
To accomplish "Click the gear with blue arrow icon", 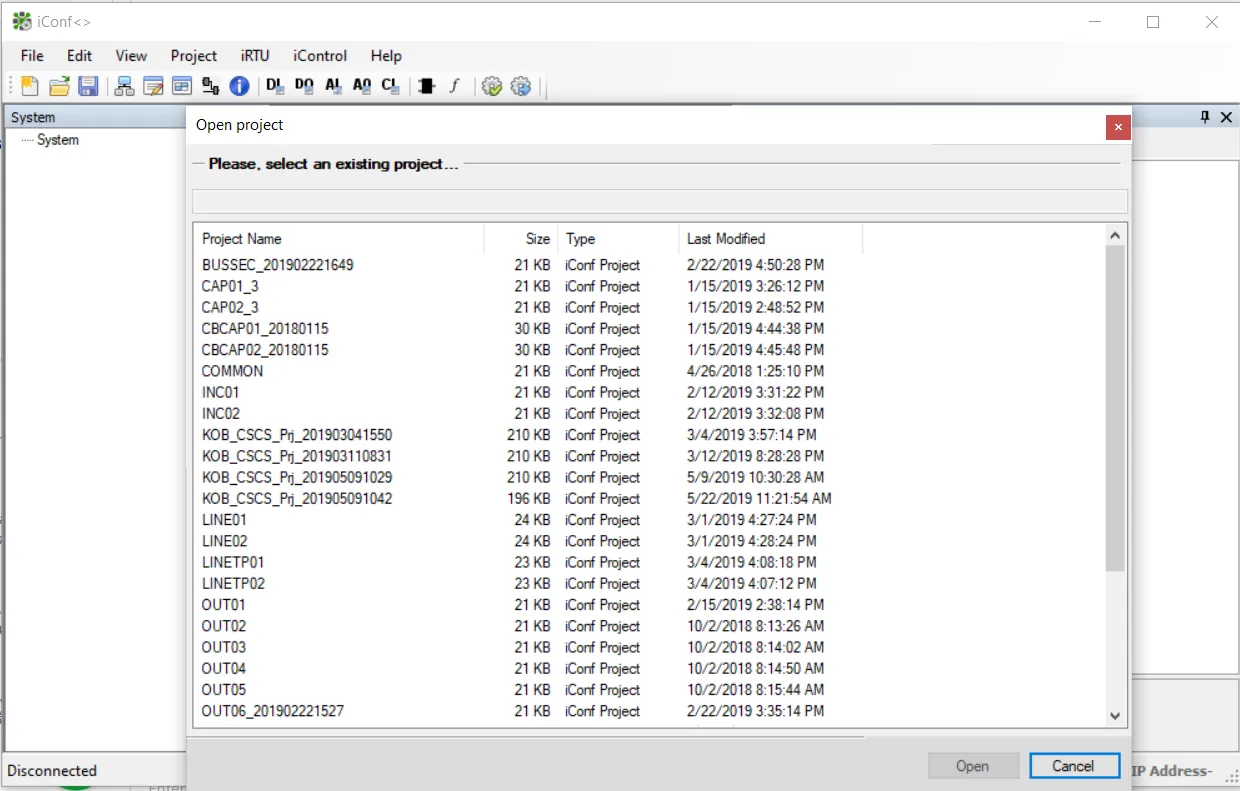I will [x=520, y=86].
